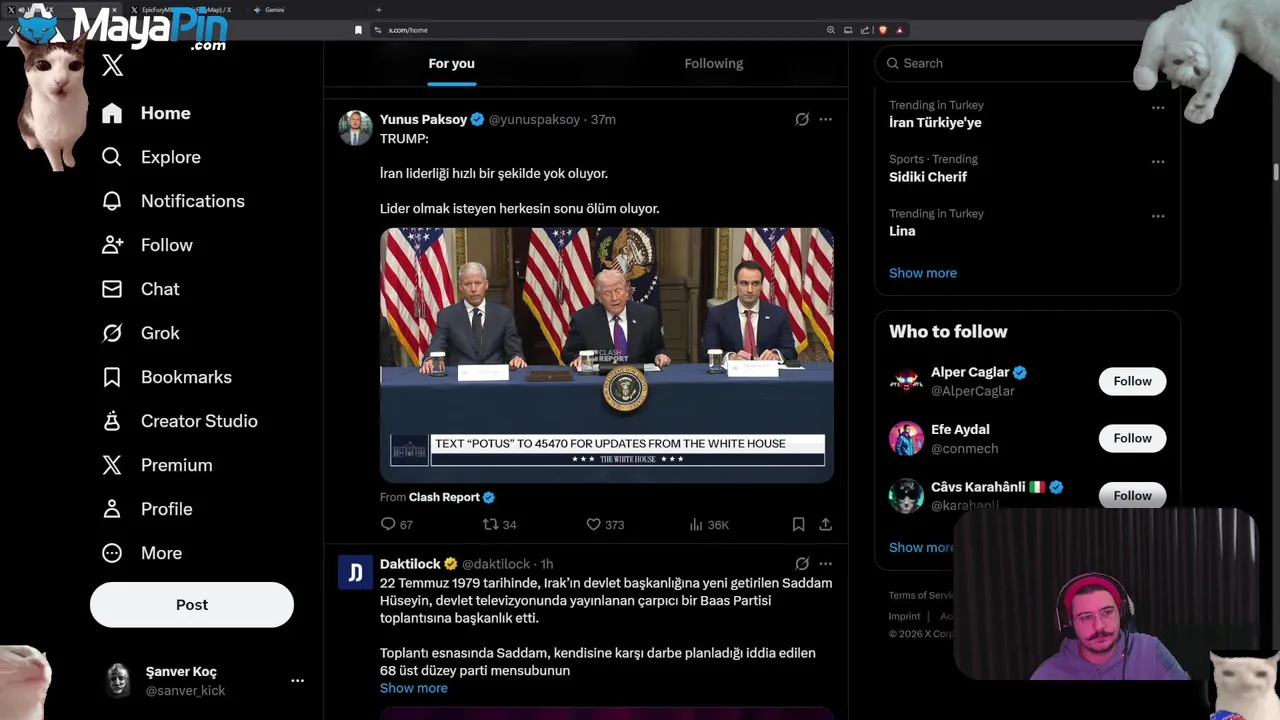Open the Sidiki Cherif trending topic

click(928, 176)
